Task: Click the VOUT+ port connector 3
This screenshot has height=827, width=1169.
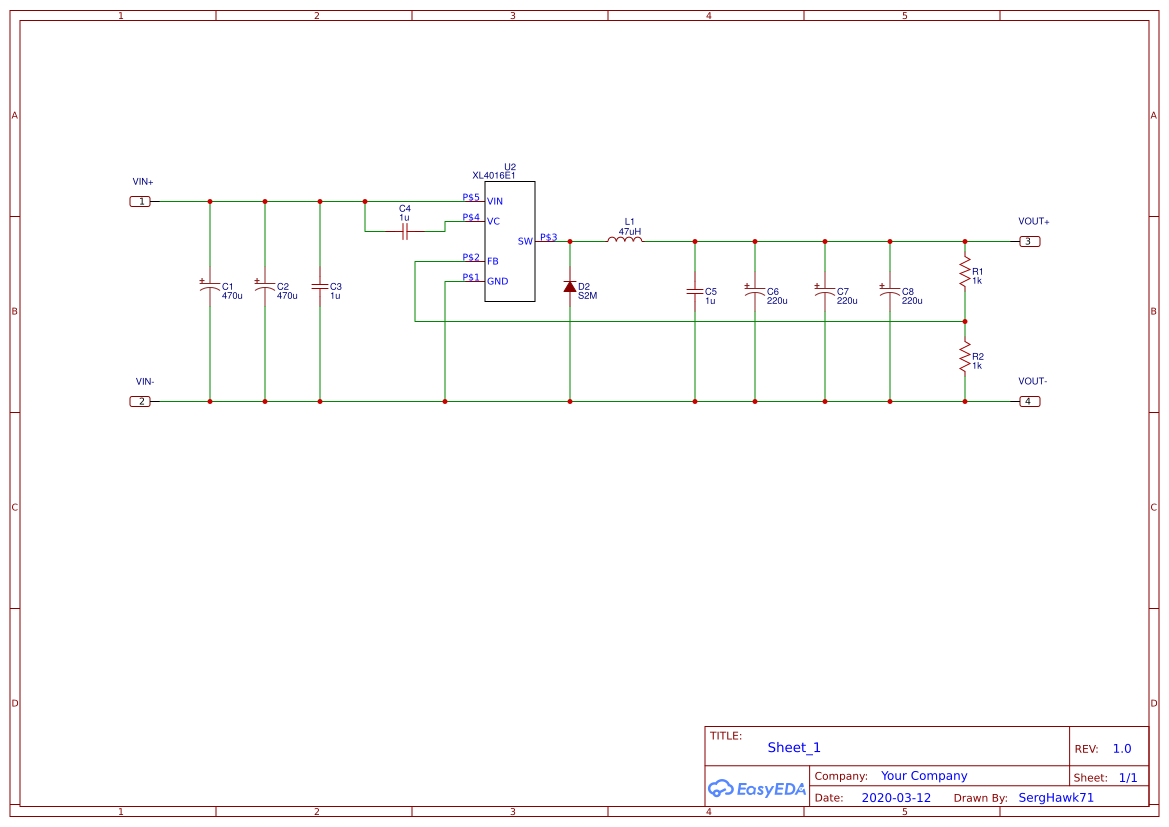Action: pyautogui.click(x=1029, y=241)
